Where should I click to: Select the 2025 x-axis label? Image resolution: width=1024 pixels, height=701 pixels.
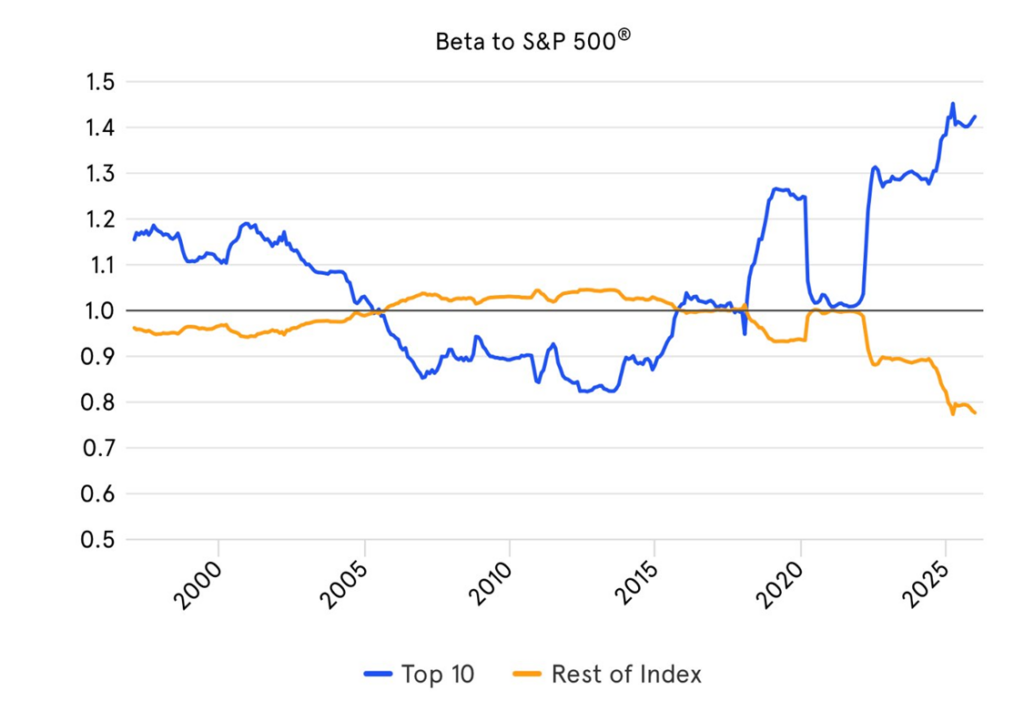(931, 585)
